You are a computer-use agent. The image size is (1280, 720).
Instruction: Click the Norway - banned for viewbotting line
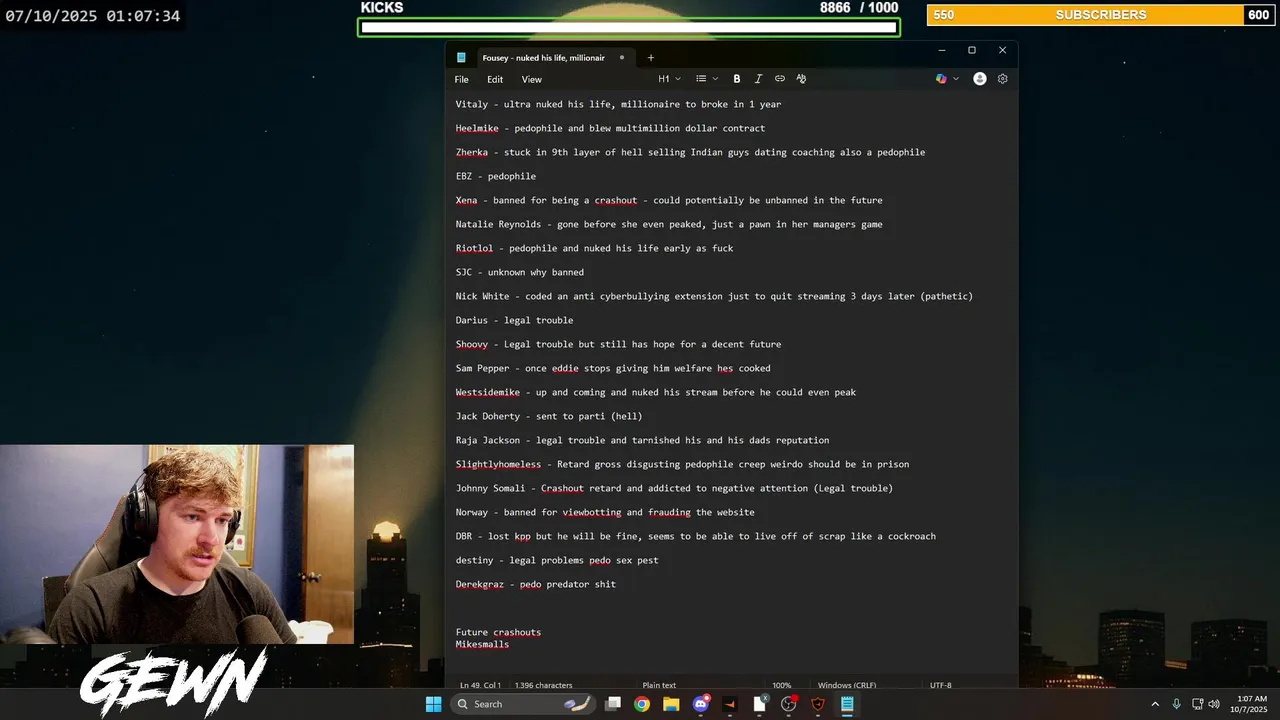605,512
